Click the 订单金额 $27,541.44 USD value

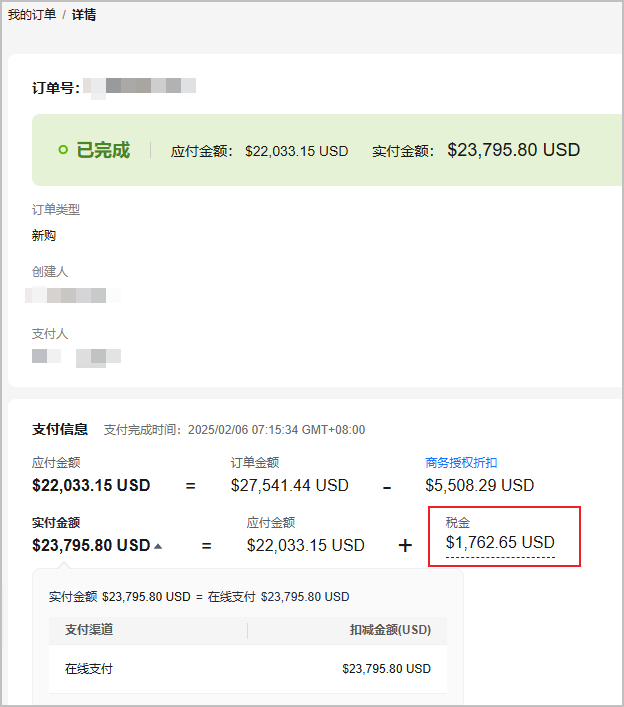(x=289, y=485)
